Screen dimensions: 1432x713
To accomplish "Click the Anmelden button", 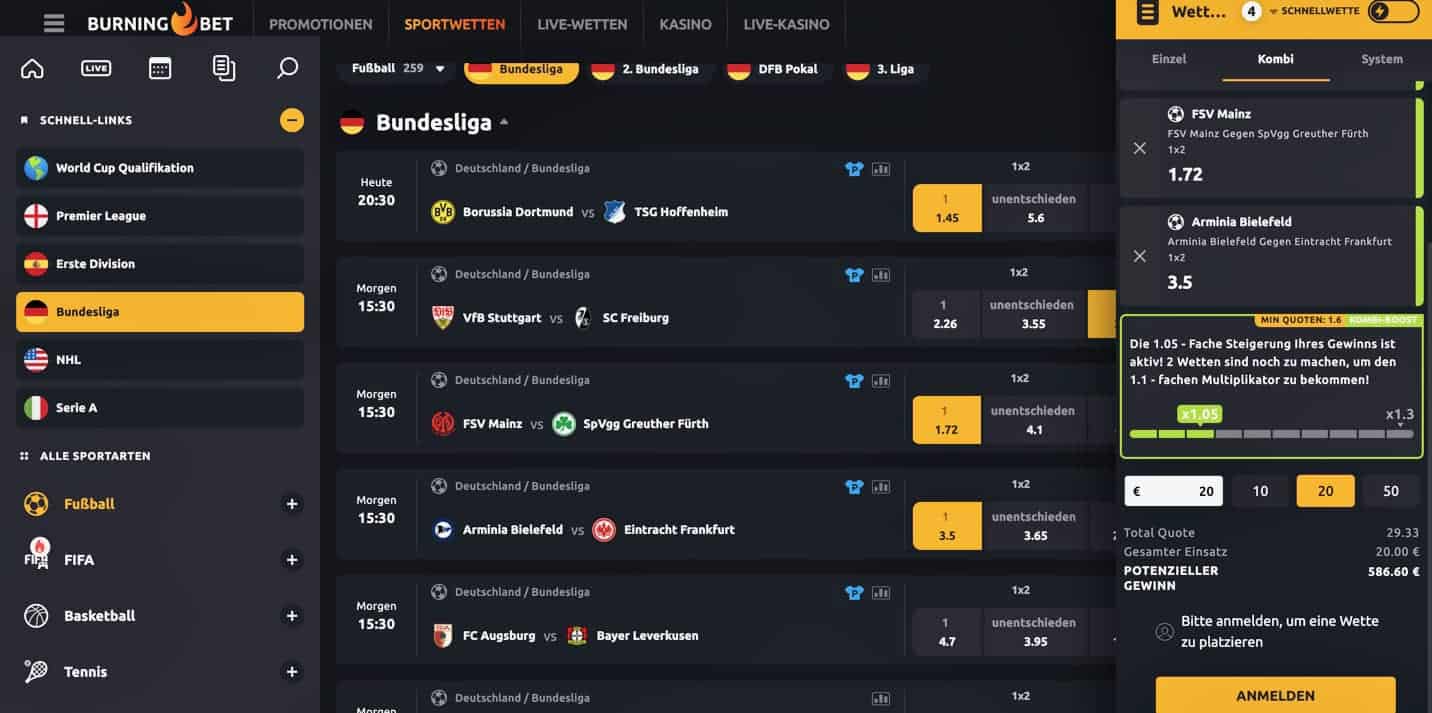I will pyautogui.click(x=1275, y=695).
